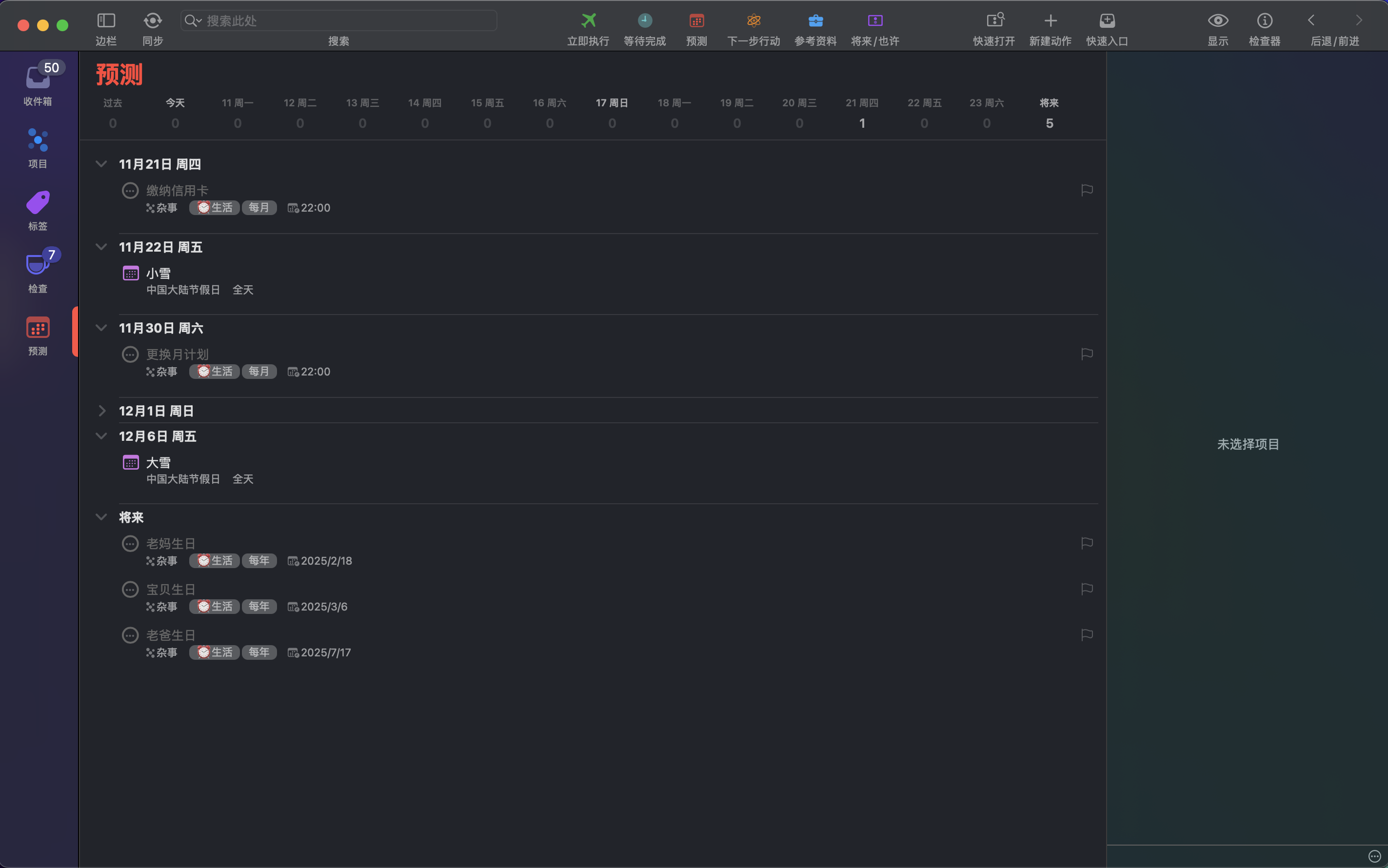
Task: Select the 21 周四 forecast day
Action: (862, 113)
